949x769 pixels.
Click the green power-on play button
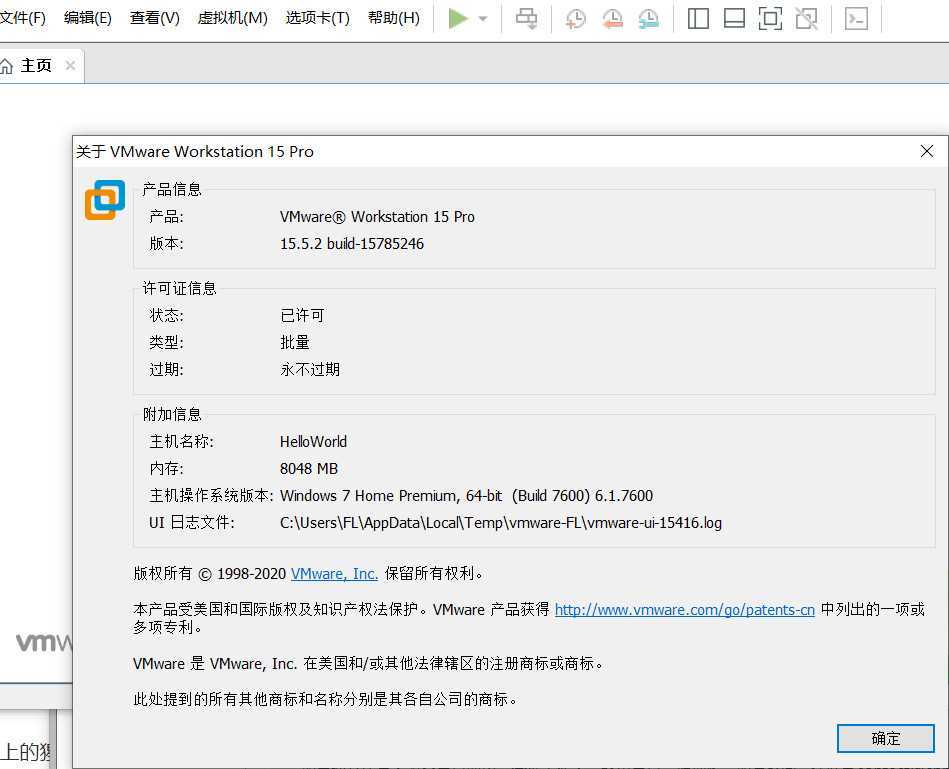(458, 19)
